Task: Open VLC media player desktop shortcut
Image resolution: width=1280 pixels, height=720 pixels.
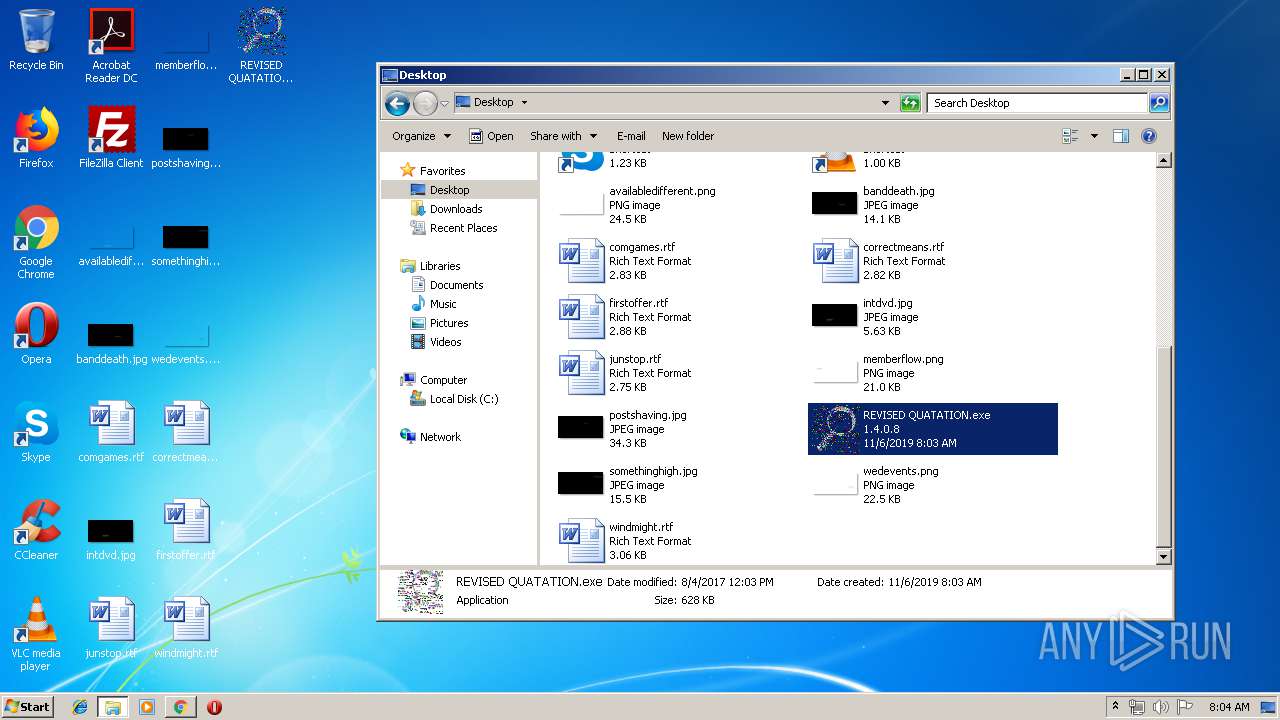Action: click(36, 634)
